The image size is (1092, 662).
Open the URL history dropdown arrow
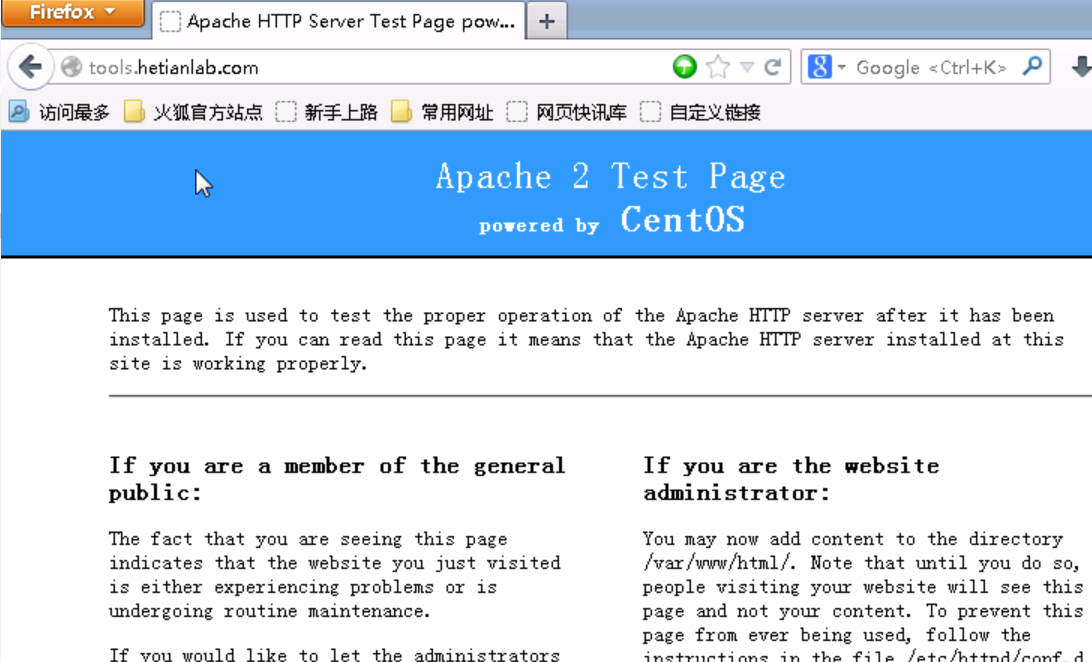747,67
